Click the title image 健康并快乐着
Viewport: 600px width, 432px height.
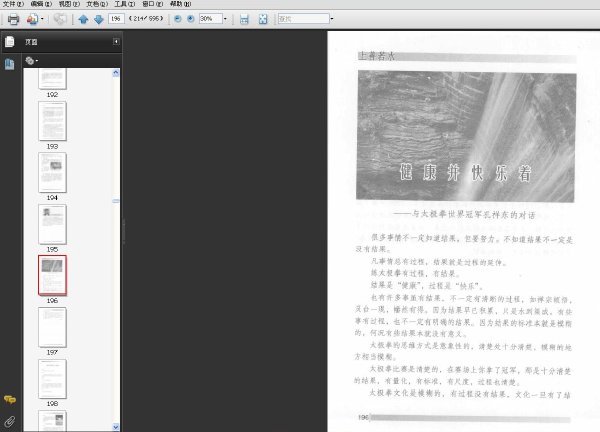466,136
